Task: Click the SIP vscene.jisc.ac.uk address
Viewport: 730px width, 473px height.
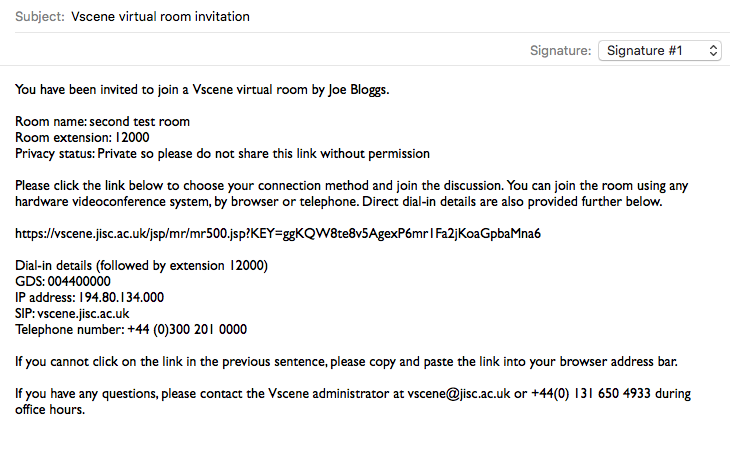Action: tap(83, 313)
